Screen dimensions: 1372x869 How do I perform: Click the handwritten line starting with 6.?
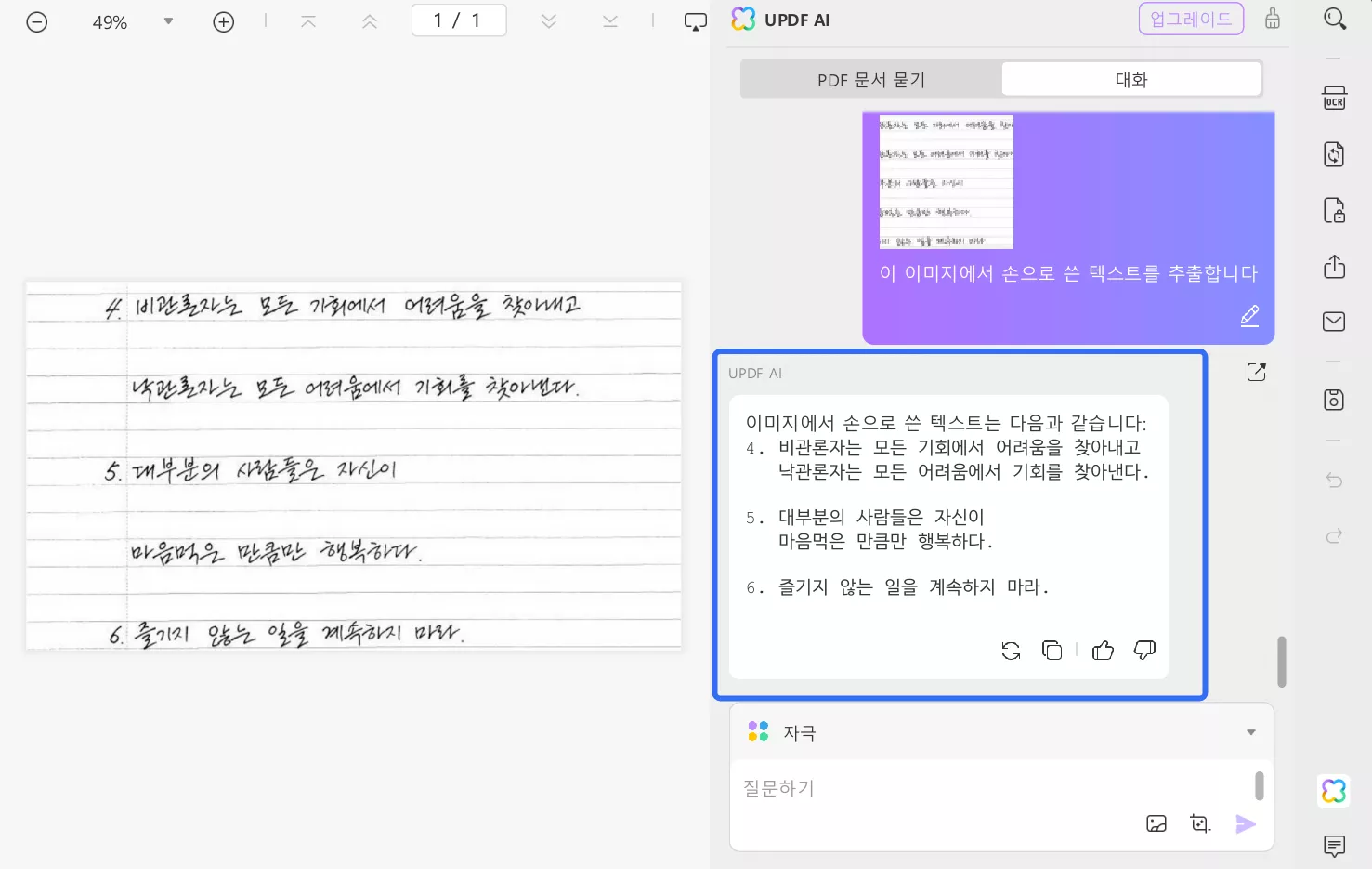point(286,634)
